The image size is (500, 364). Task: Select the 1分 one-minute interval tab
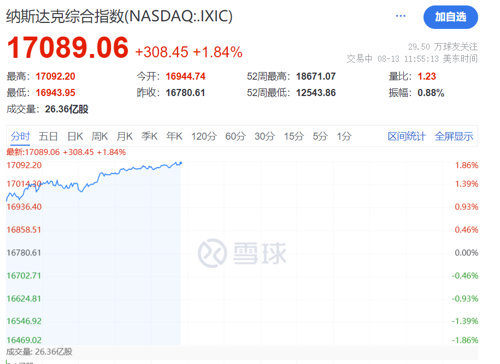click(x=344, y=136)
